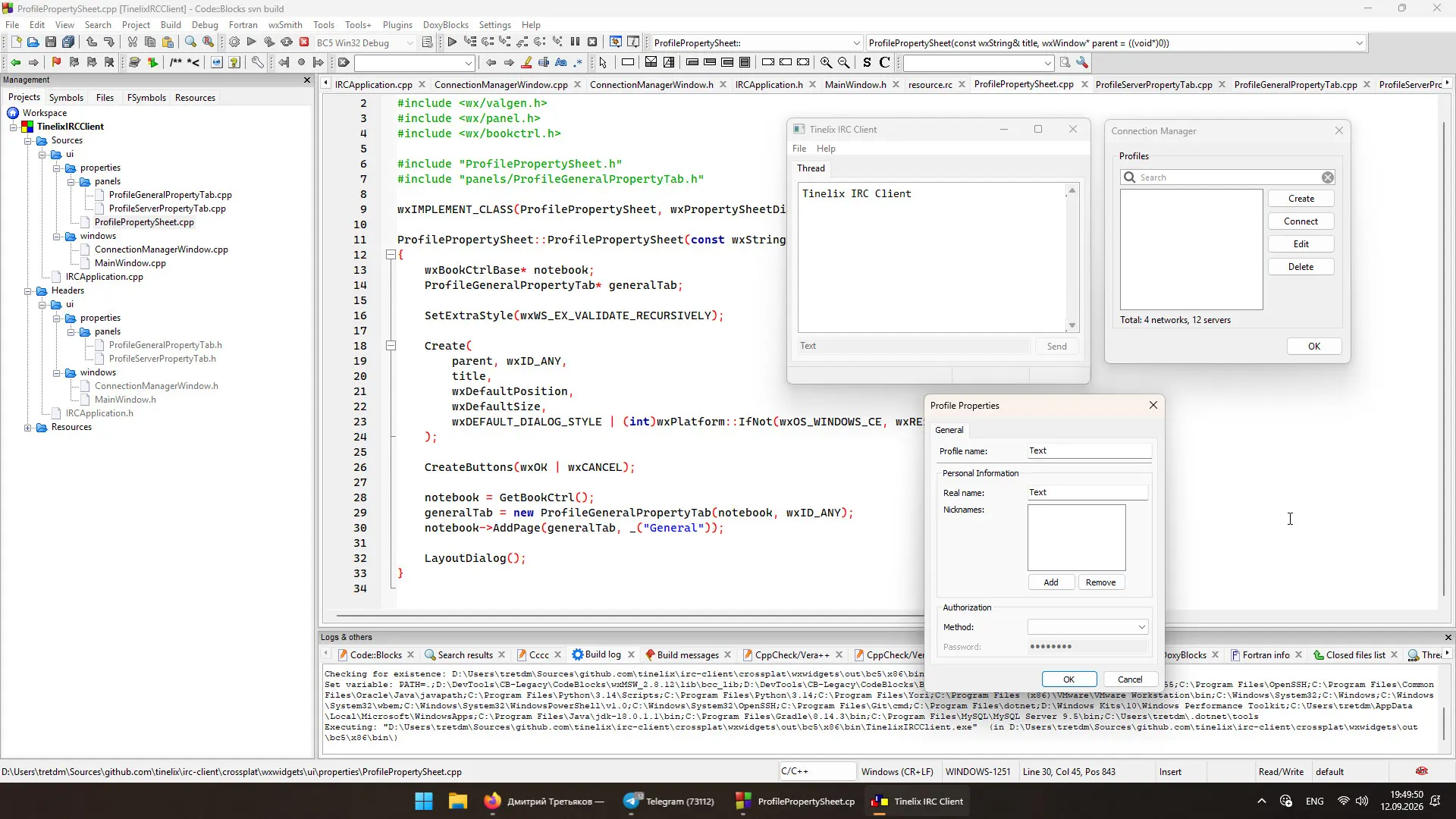Click the wrench options icon after search box
The width and height of the screenshot is (1456, 819).
1082,62
